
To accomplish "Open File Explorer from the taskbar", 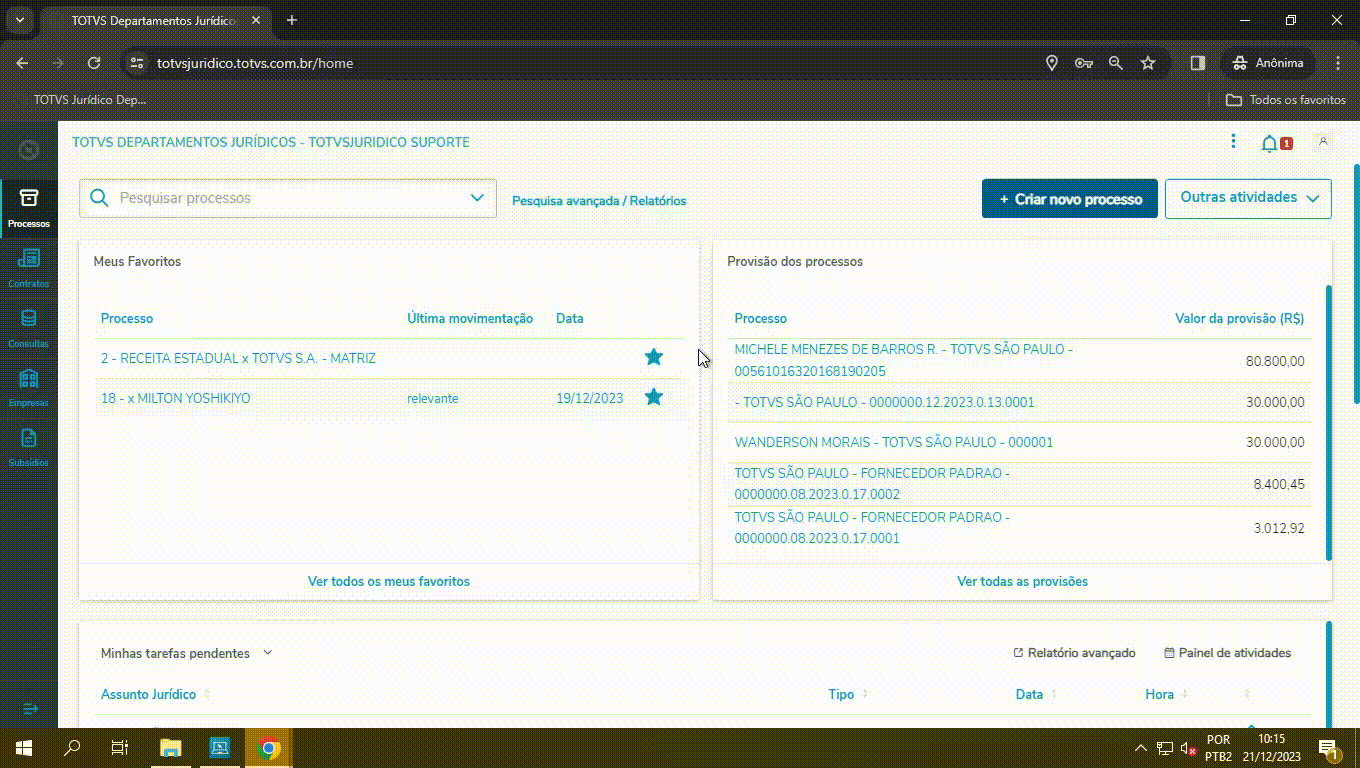I will click(x=171, y=748).
